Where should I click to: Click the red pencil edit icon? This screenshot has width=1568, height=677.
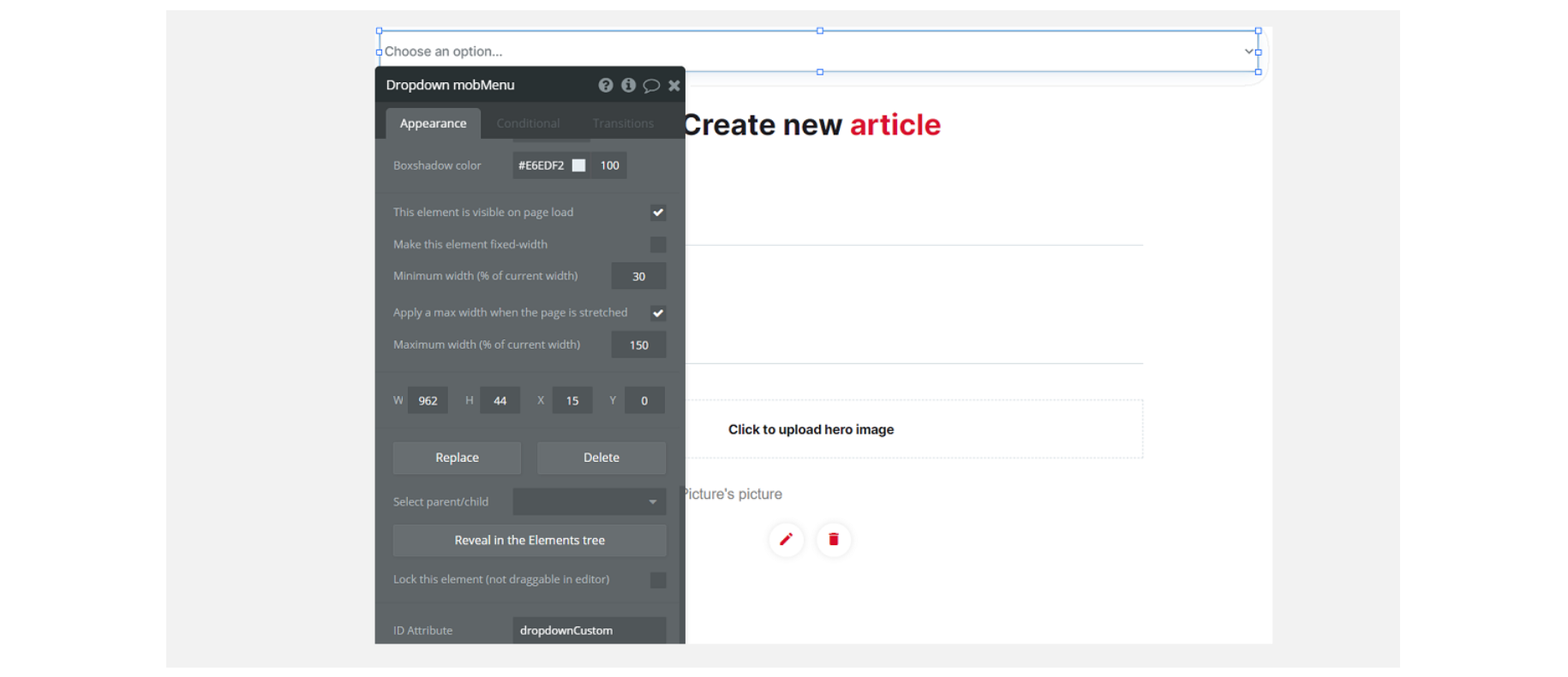pos(786,539)
